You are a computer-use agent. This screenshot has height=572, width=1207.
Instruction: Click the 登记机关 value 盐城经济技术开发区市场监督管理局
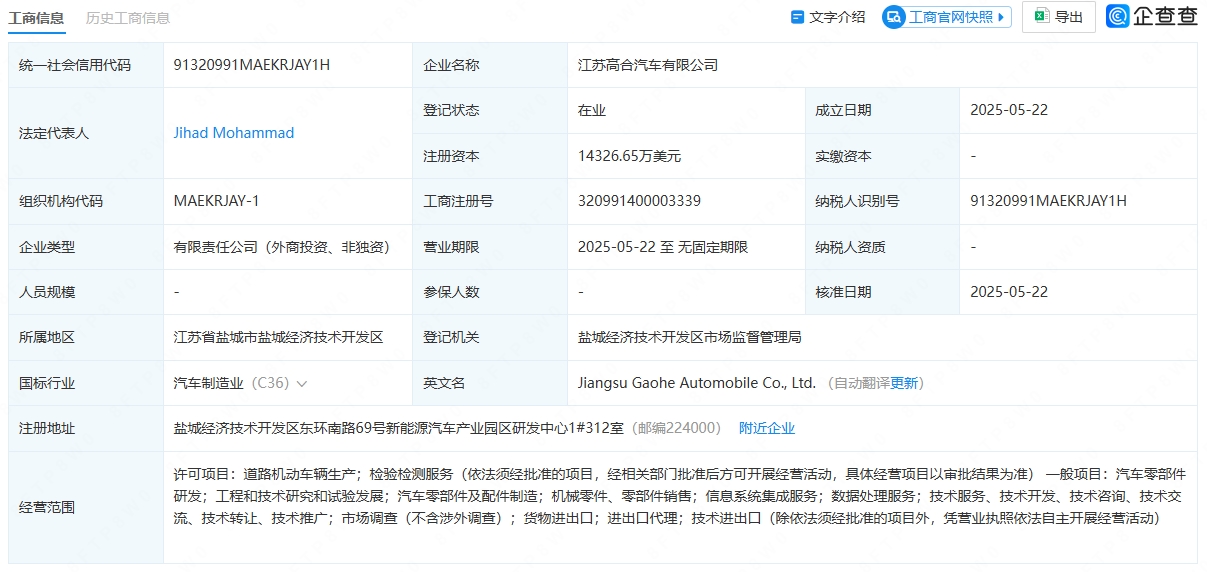(689, 338)
